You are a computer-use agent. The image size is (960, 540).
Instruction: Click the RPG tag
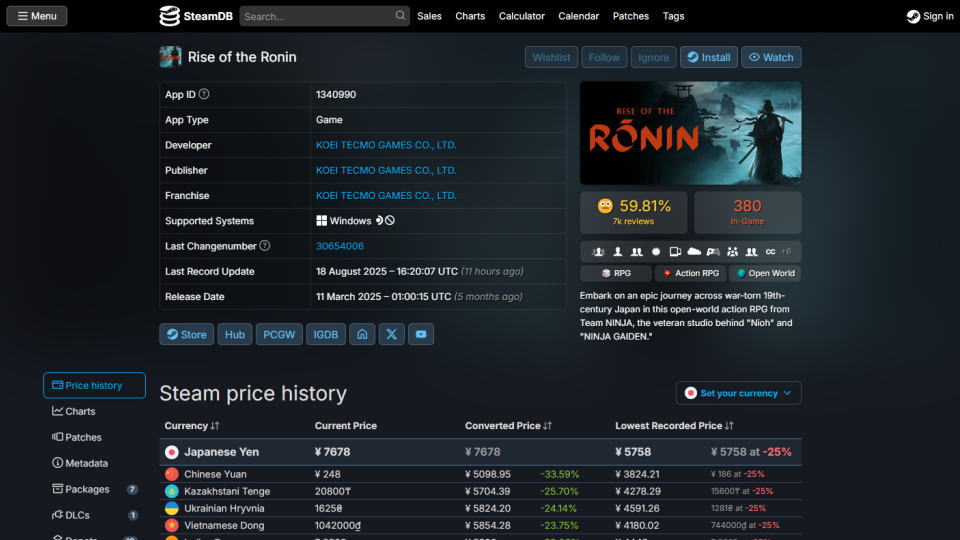616,273
